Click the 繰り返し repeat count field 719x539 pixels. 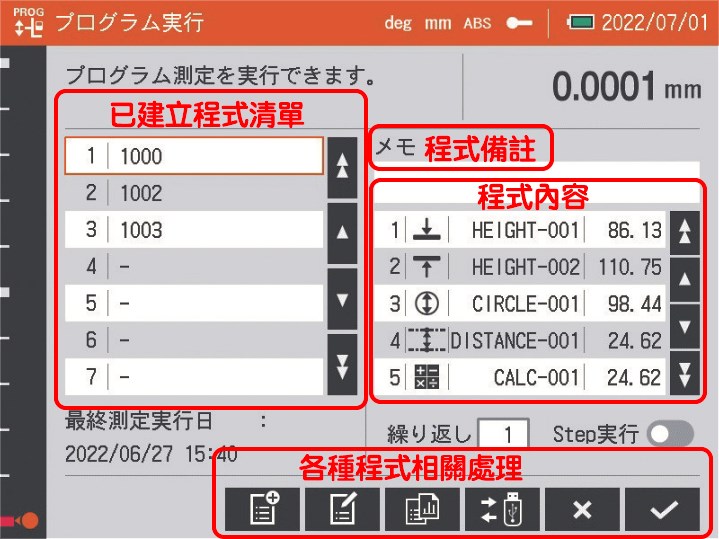tap(503, 434)
